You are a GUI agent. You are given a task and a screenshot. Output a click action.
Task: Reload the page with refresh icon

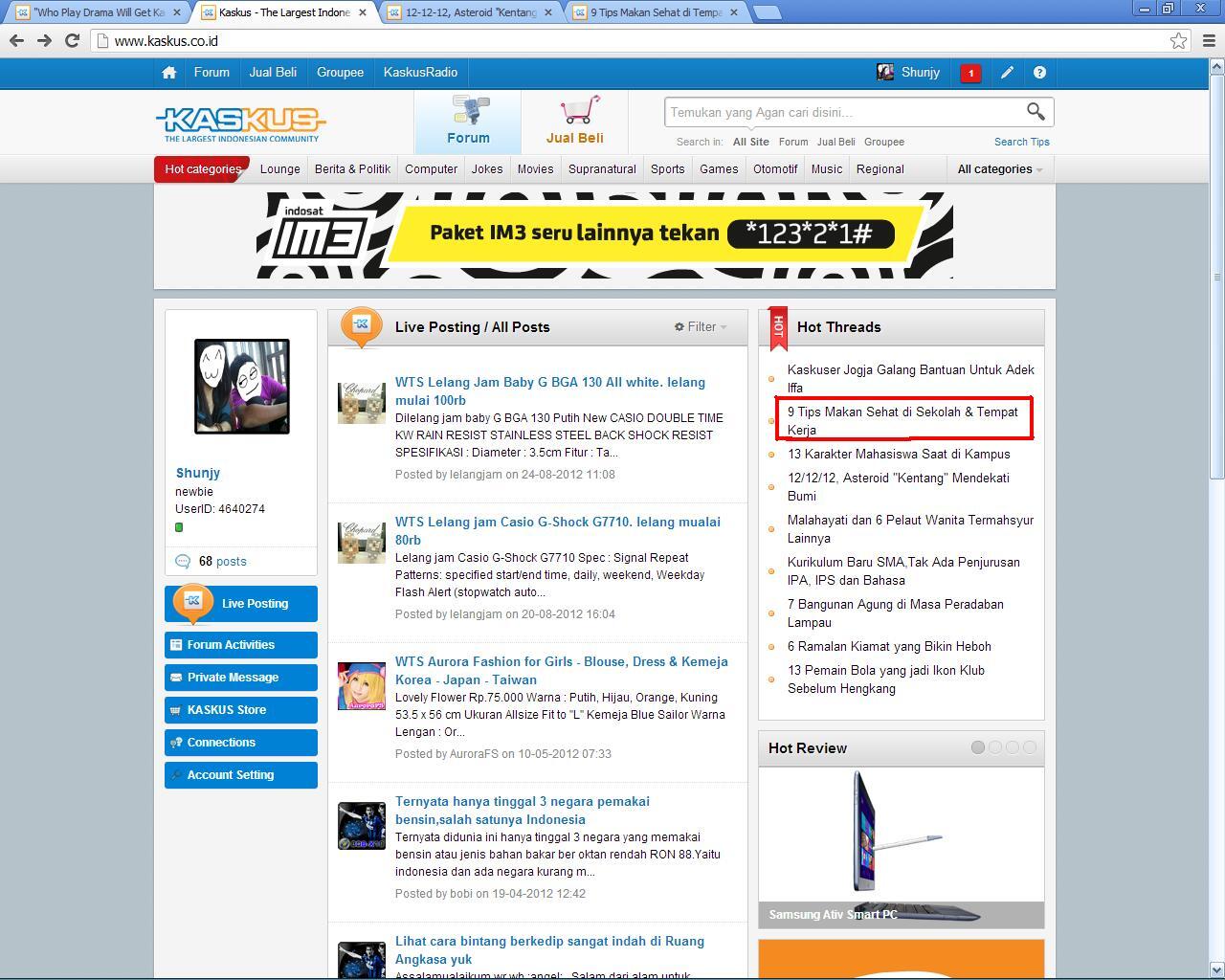(x=72, y=40)
